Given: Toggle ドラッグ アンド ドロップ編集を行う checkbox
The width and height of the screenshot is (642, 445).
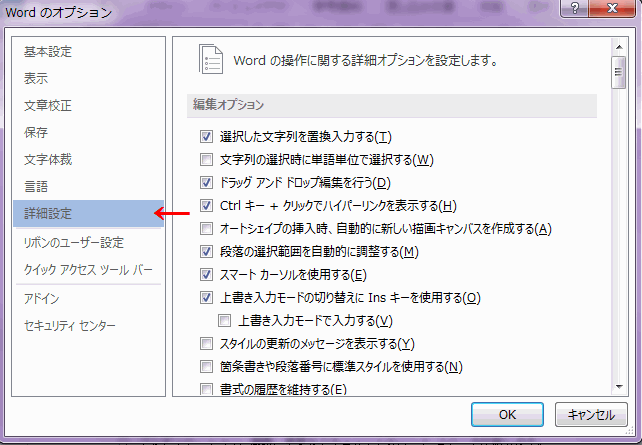Looking at the screenshot, I should coord(206,182).
